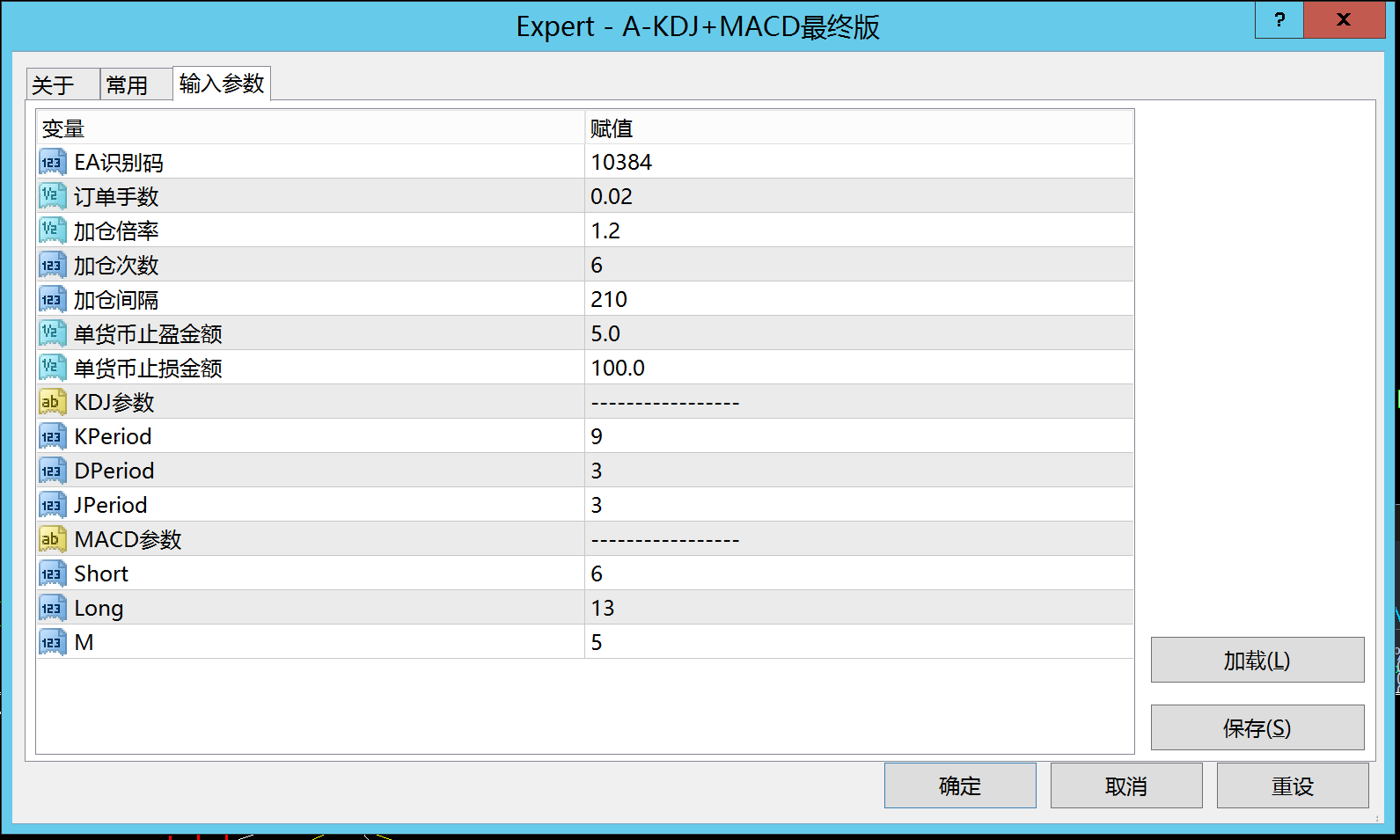Click the double-type icon beside 单货币止盈金额
This screenshot has width=1400, height=840.
click(52, 333)
